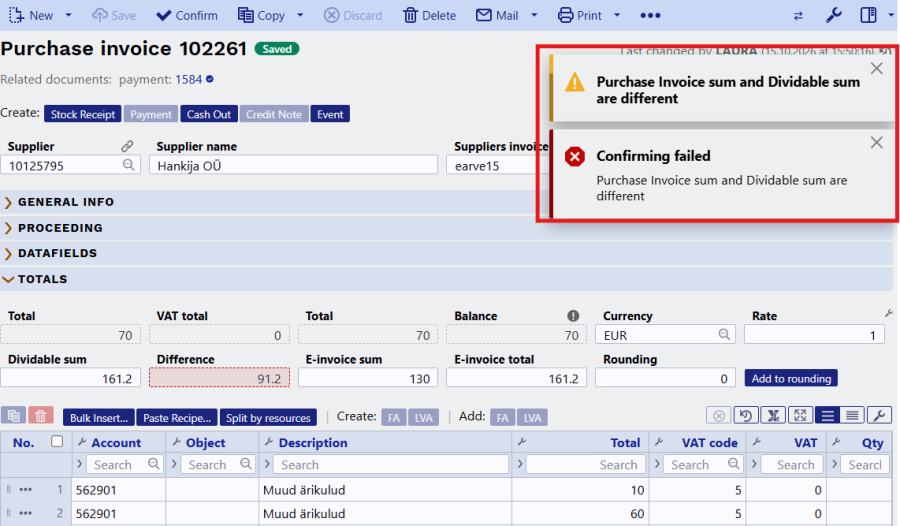Click the Description column search field
The image size is (900, 526).
(391, 464)
